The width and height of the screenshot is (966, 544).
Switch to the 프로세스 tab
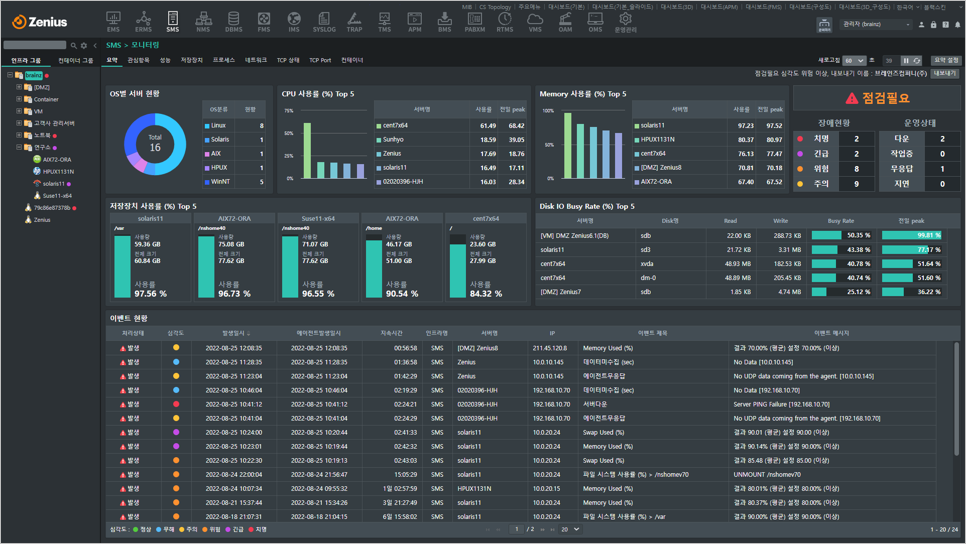[x=224, y=60]
